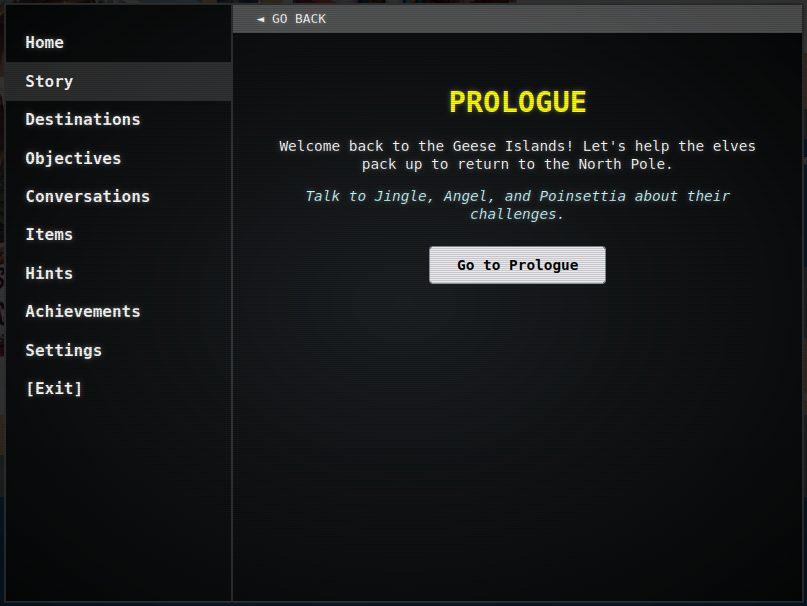Open the Conversations section
The width and height of the screenshot is (807, 606).
(88, 197)
